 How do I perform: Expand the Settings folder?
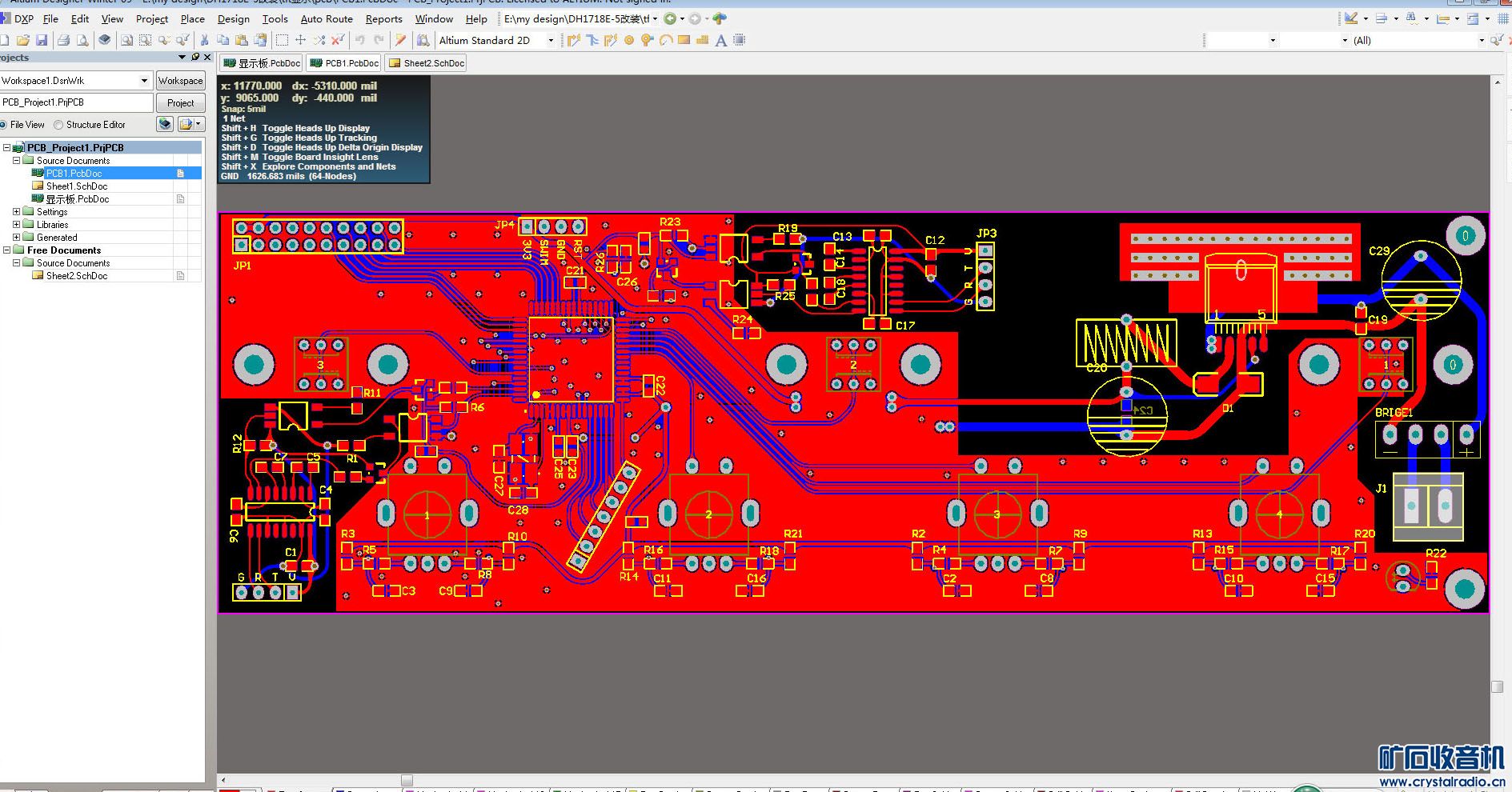(16, 212)
